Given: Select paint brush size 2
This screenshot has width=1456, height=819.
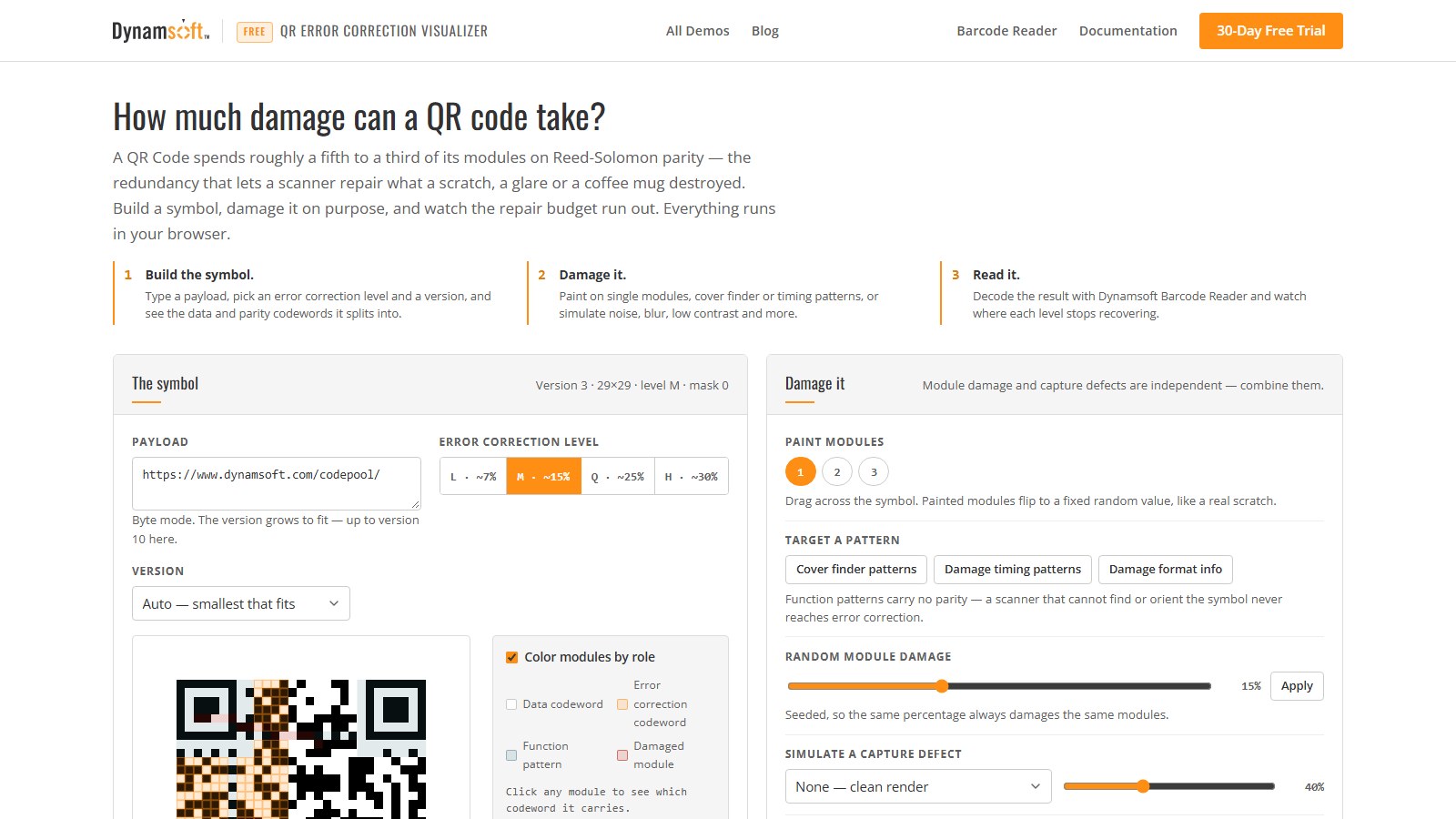Looking at the screenshot, I should pos(837,471).
